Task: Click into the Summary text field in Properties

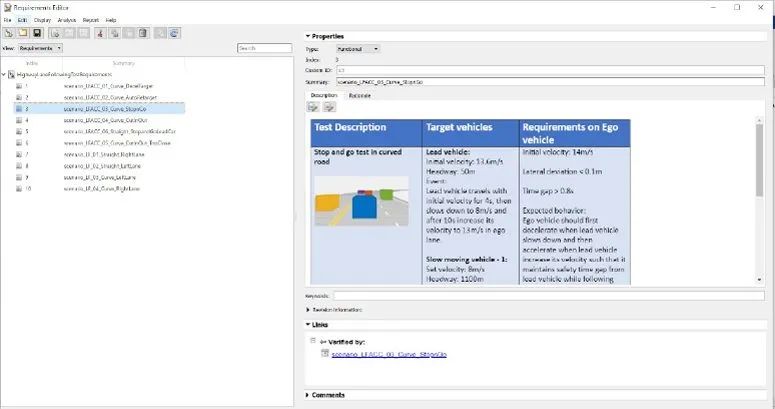Action: pos(550,82)
